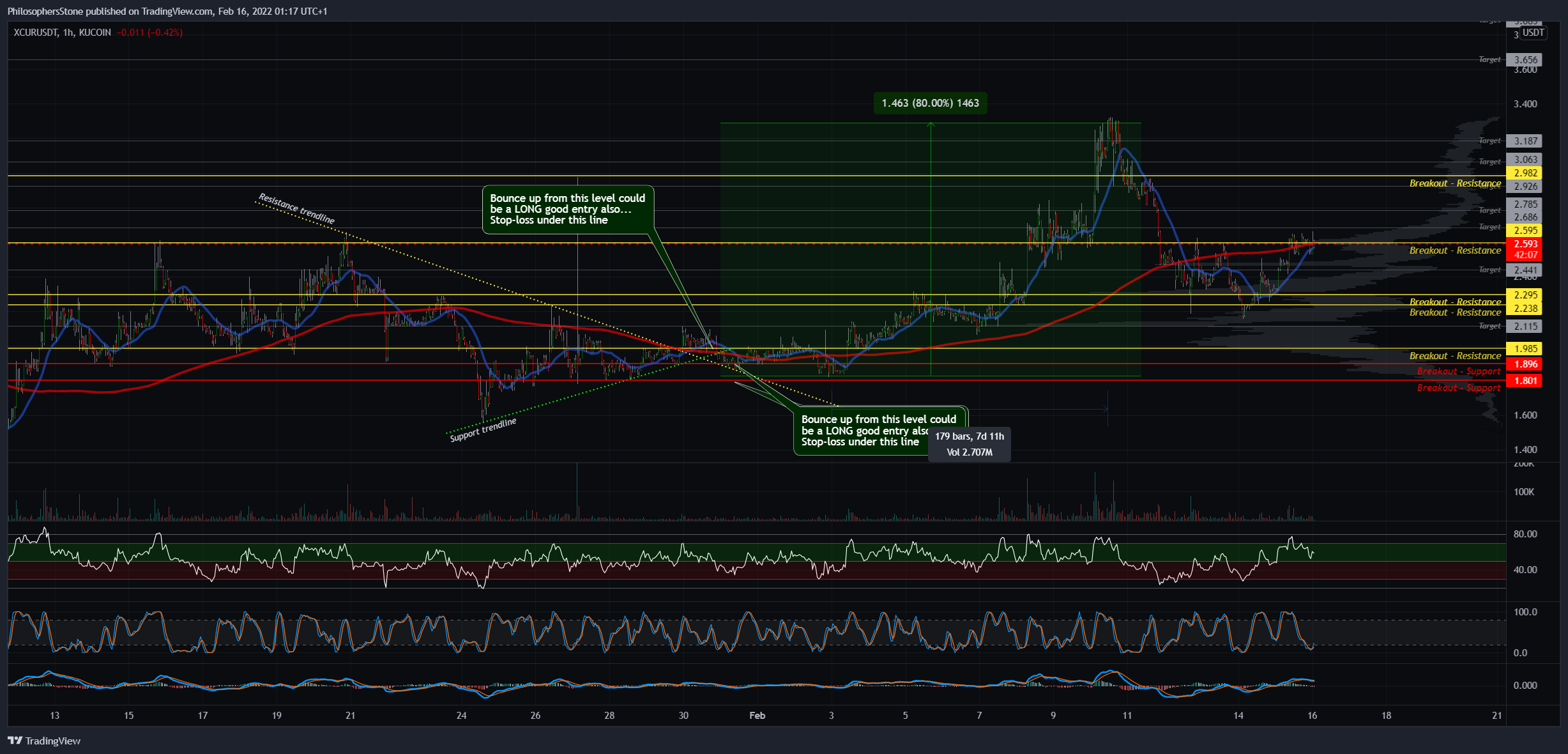Screen dimensions: 1568x754
Task: Click the 1.400 price axis value
Action: pyautogui.click(x=1525, y=450)
